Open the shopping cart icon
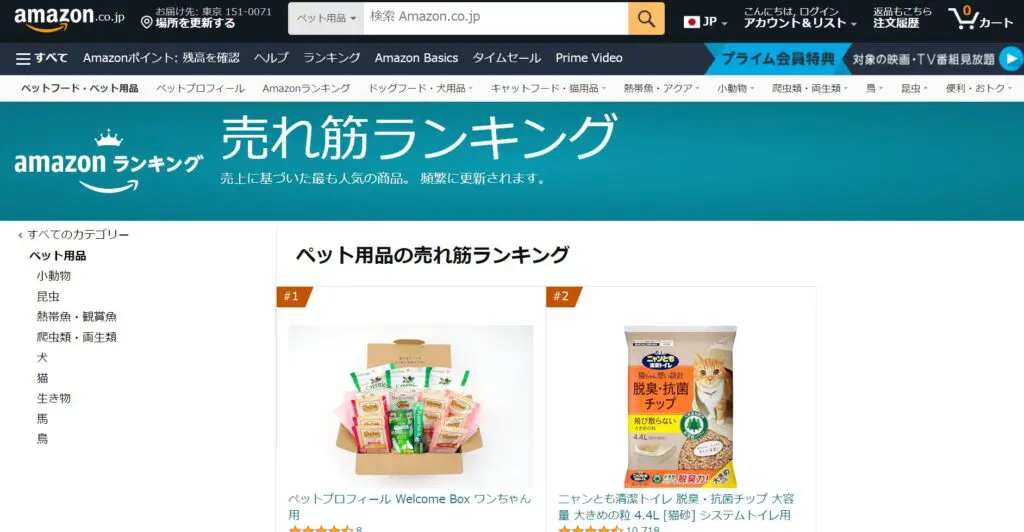Image resolution: width=1024 pixels, height=532 pixels. pyautogui.click(x=980, y=18)
